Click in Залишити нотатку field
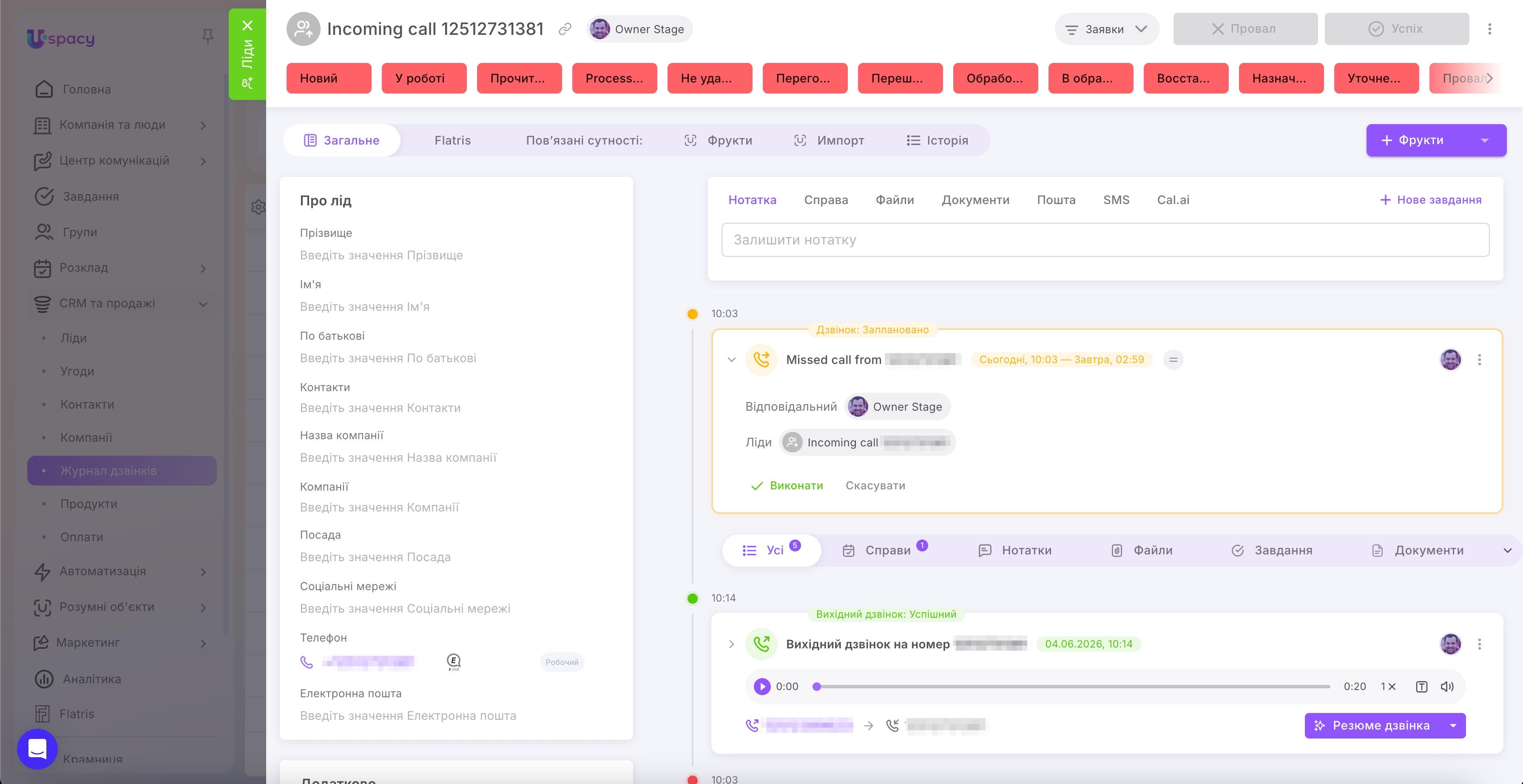 click(1105, 239)
